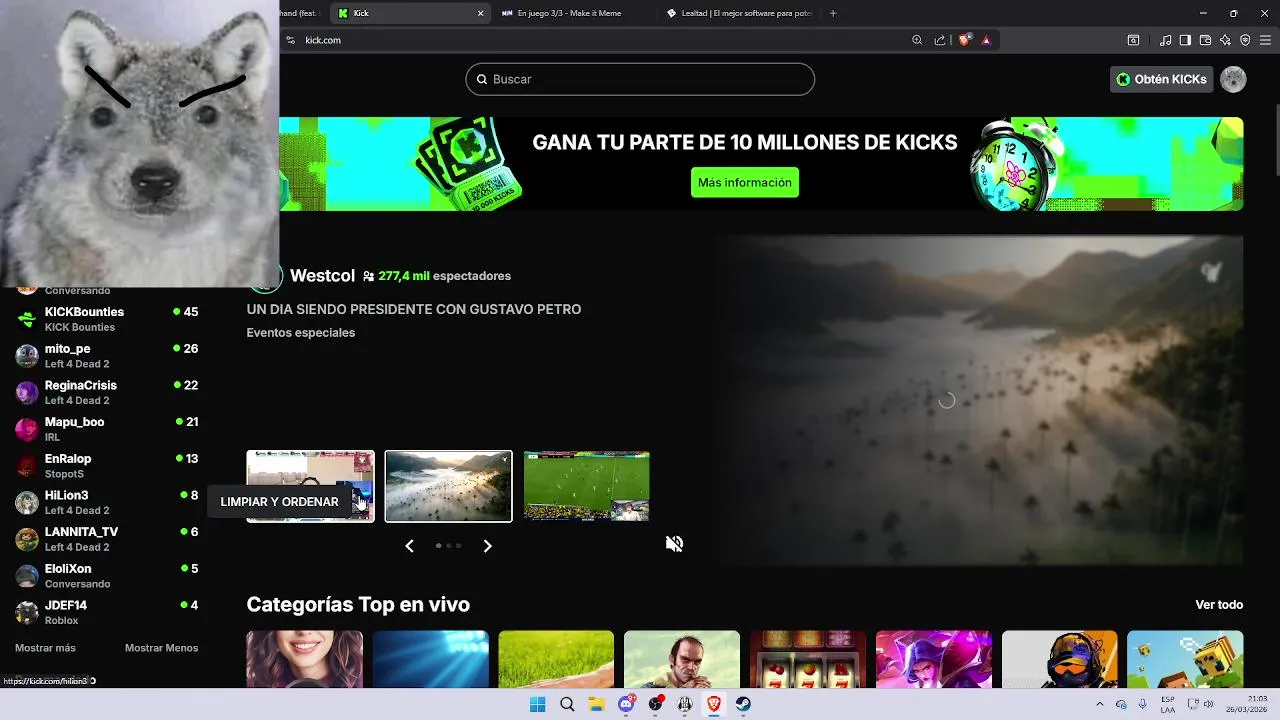Open LANNITA_TV channel in sidebar
Image resolution: width=1280 pixels, height=720 pixels.
(105, 539)
